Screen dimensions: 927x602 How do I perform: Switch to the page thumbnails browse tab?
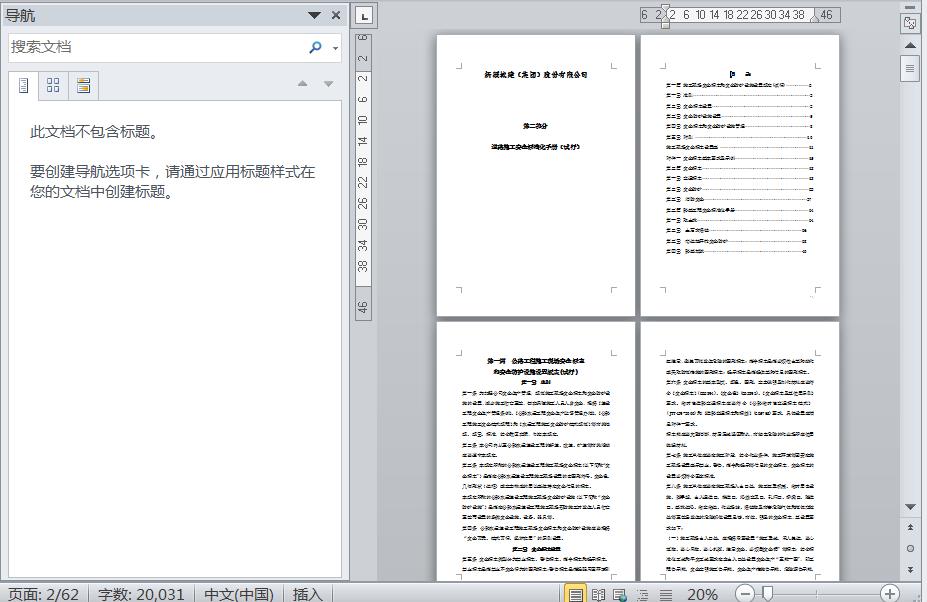pyautogui.click(x=53, y=86)
